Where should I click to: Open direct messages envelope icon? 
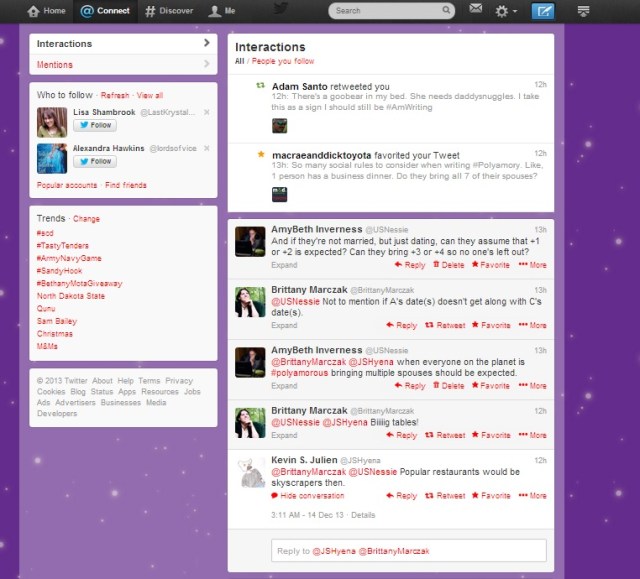pyautogui.click(x=476, y=8)
